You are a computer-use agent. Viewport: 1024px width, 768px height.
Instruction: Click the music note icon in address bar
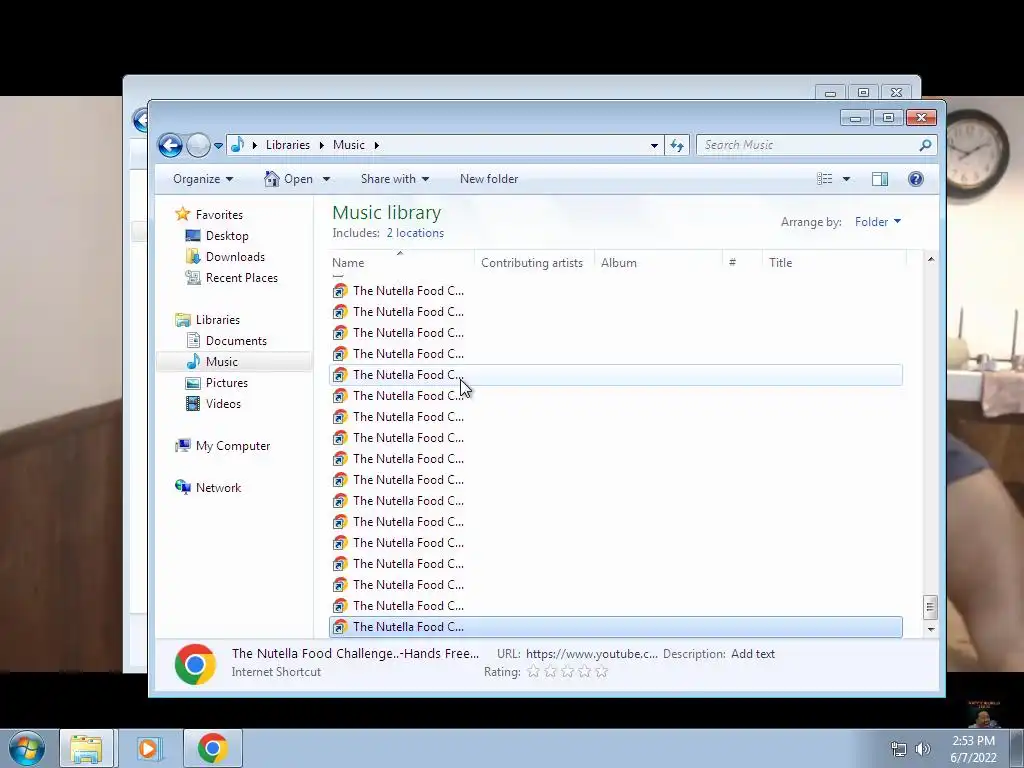238,144
